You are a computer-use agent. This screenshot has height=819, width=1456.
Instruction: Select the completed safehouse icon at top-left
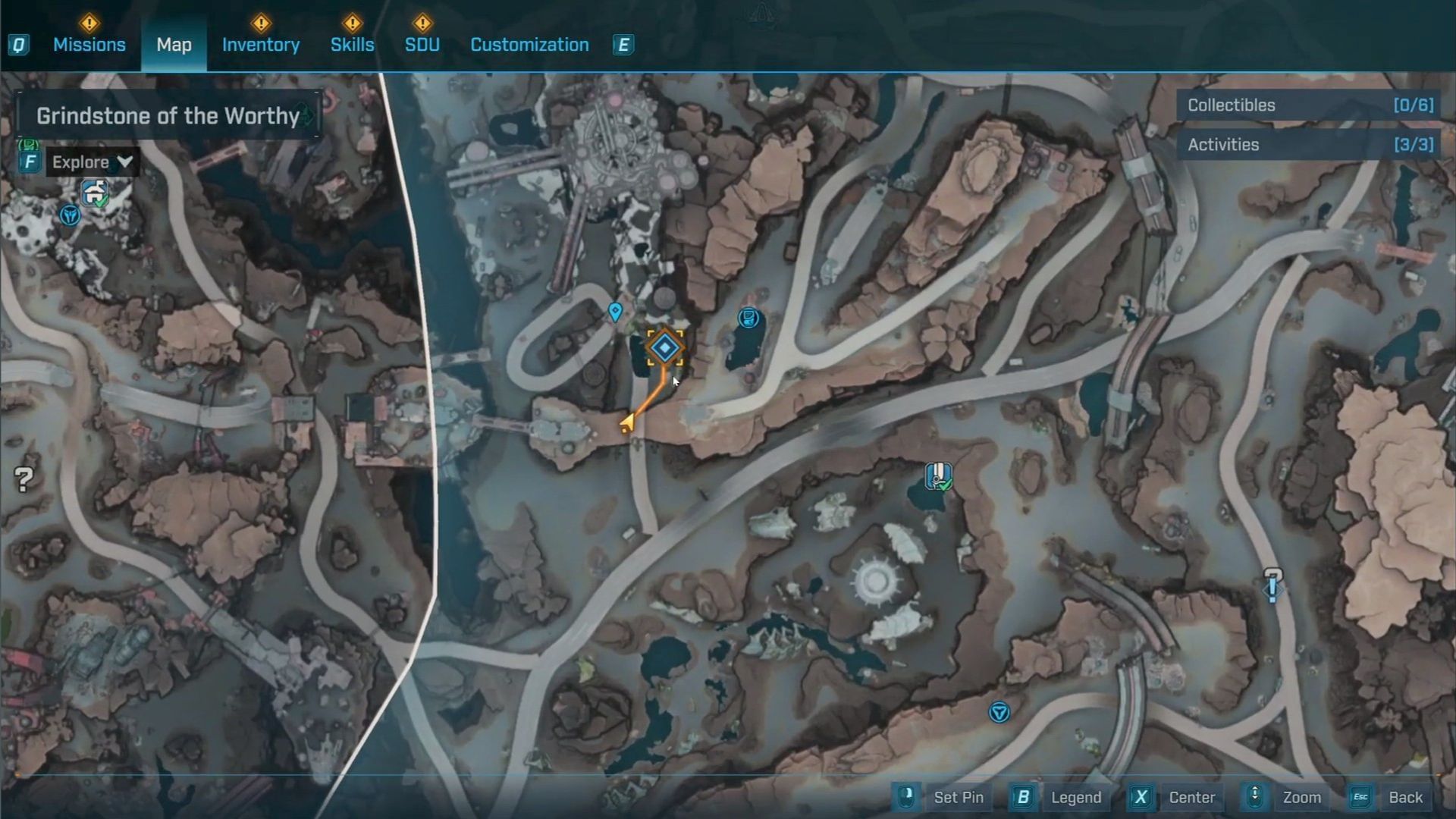[95, 193]
